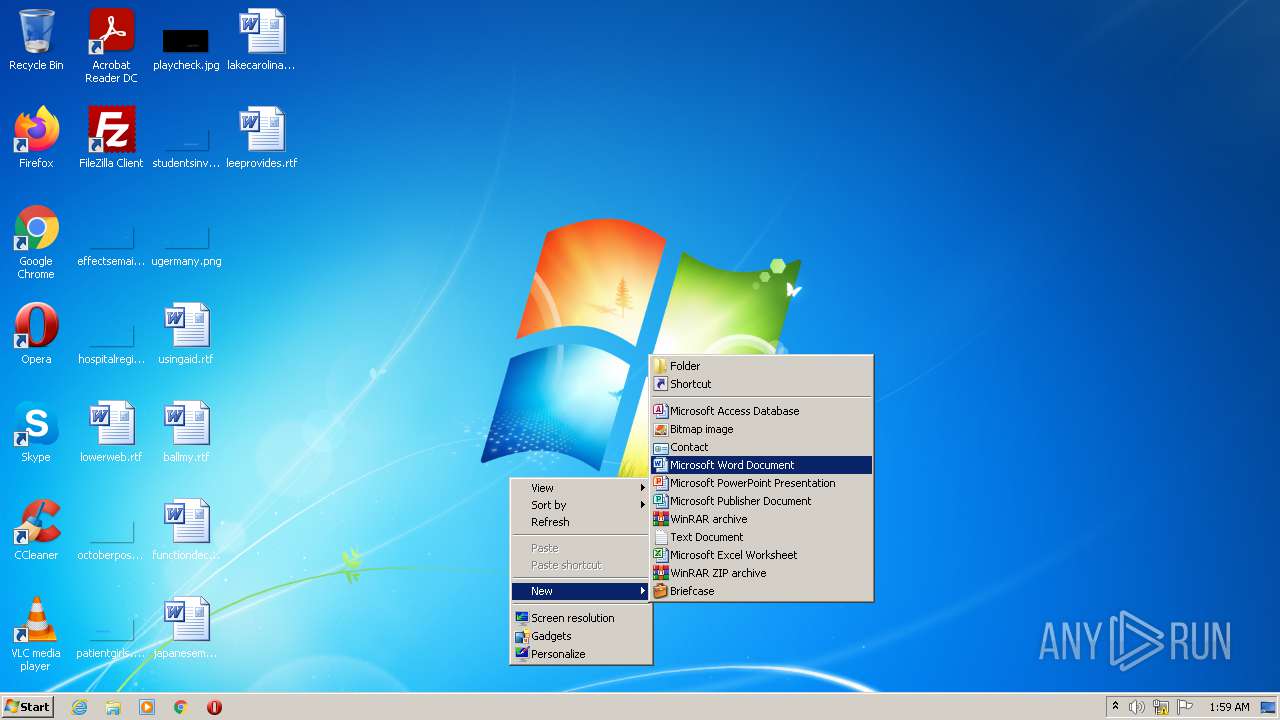Open Internet Explorer from the taskbar
The image size is (1280, 720).
click(x=79, y=707)
